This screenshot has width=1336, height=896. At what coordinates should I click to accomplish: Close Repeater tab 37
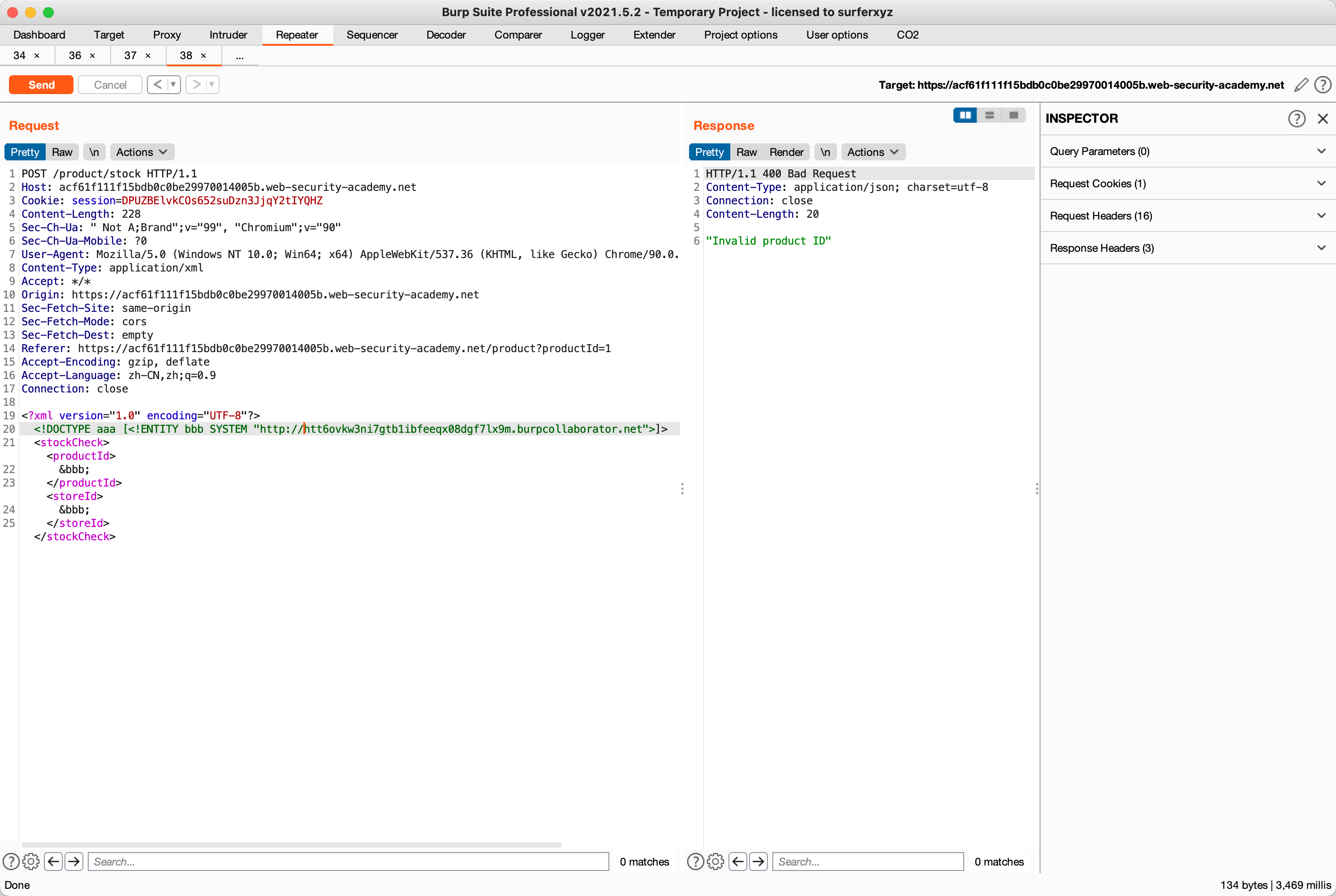click(x=147, y=56)
